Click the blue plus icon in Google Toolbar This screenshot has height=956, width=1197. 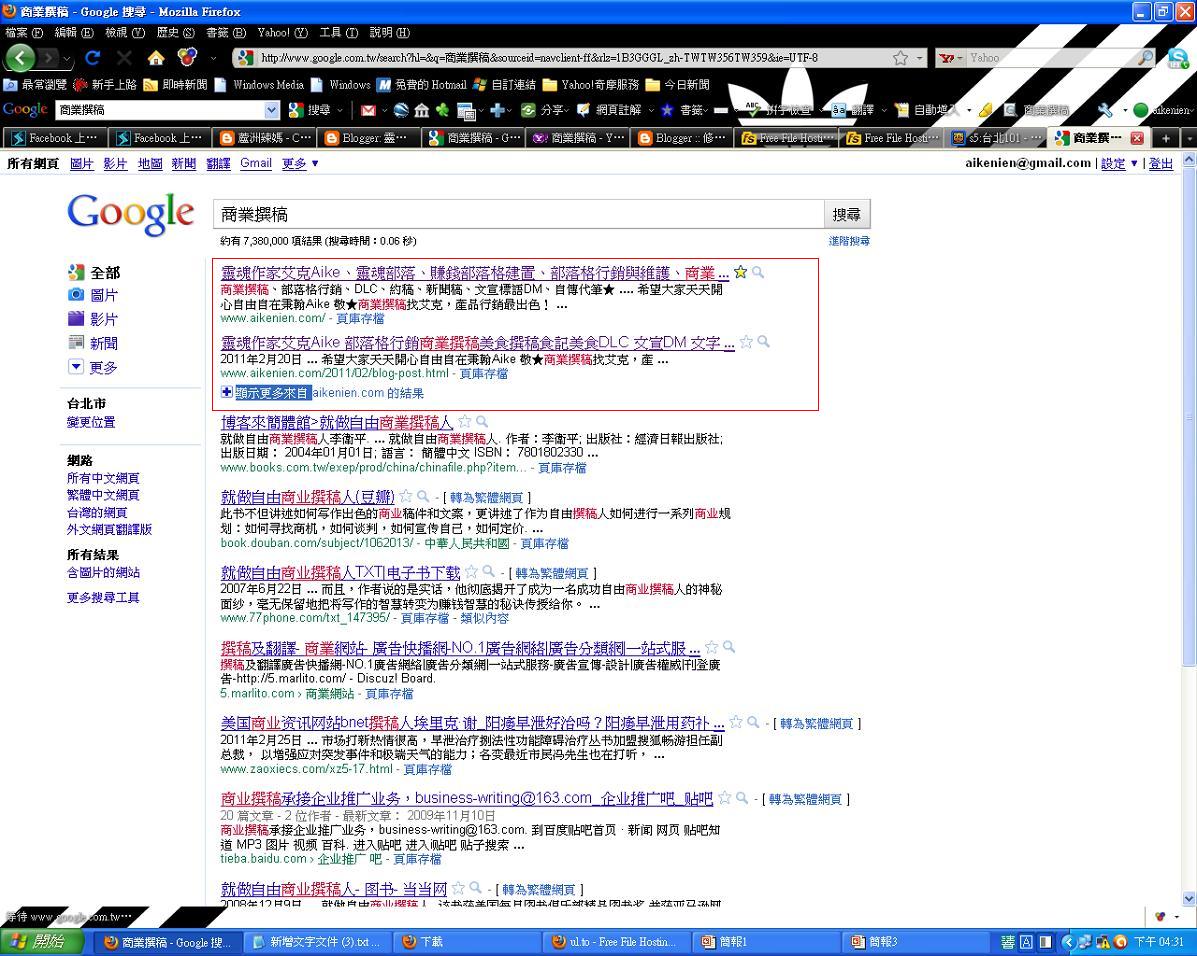tap(497, 111)
